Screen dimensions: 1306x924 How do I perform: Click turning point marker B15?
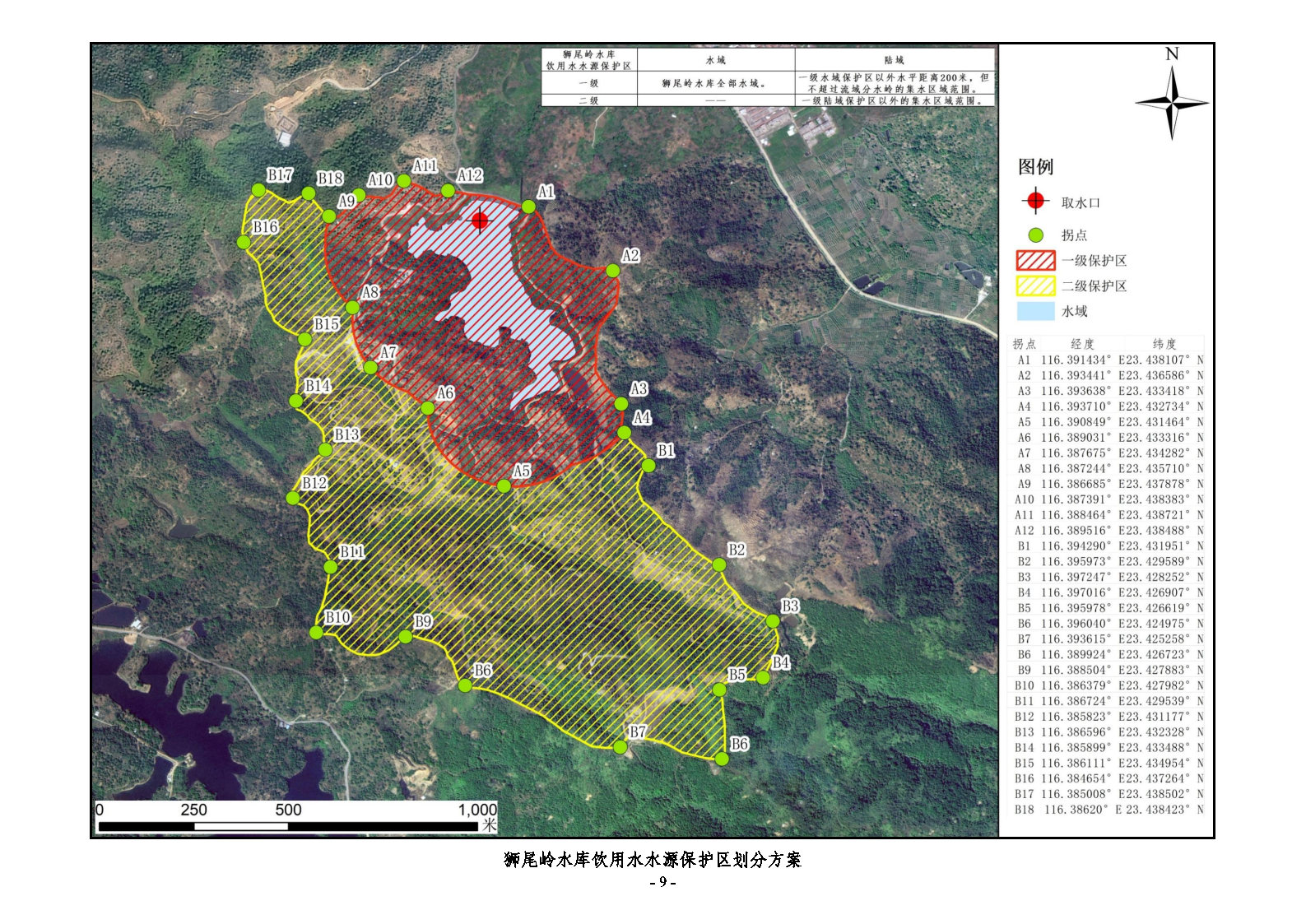coord(304,340)
